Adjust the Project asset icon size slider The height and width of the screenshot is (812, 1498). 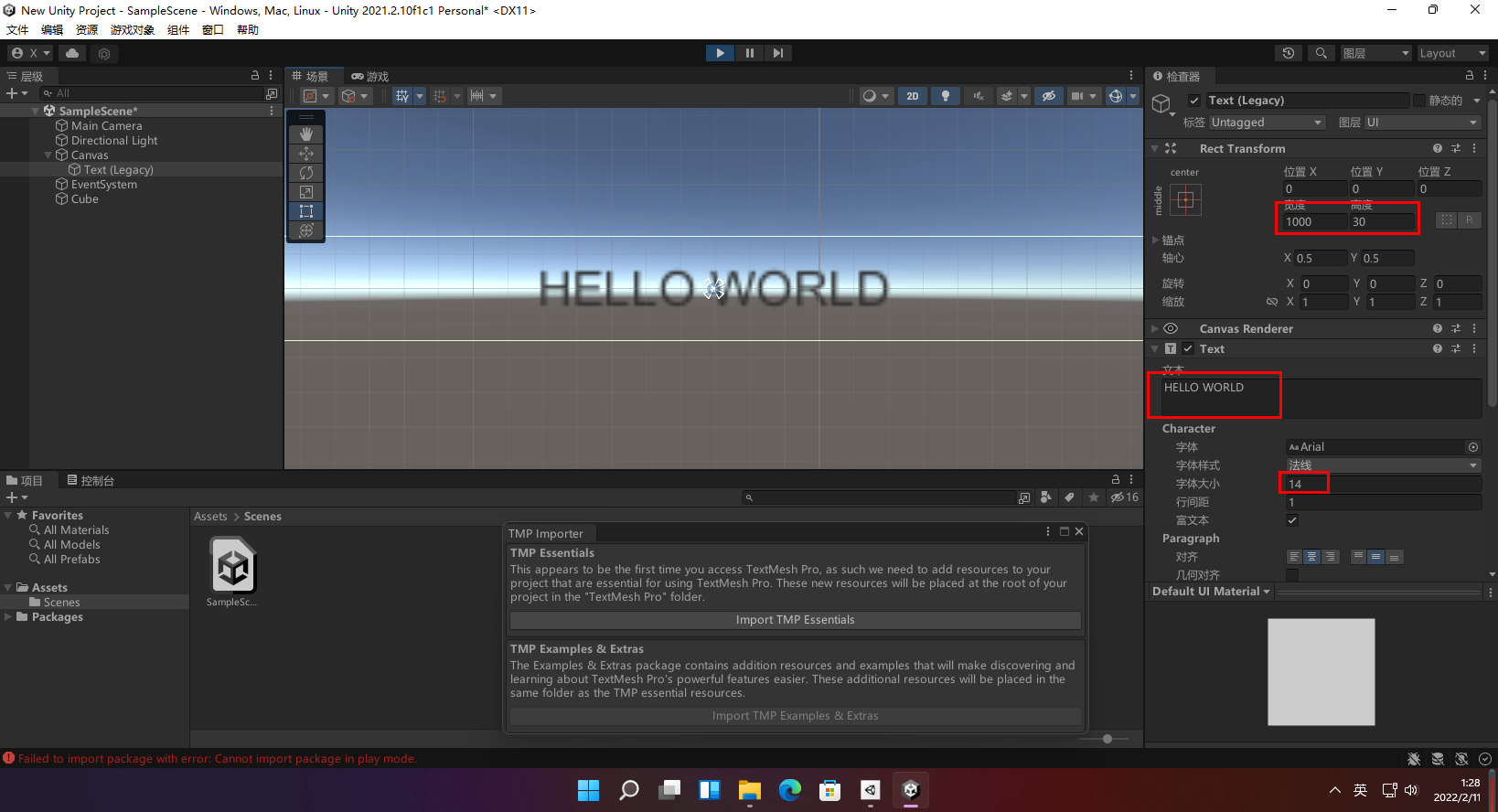(1107, 739)
